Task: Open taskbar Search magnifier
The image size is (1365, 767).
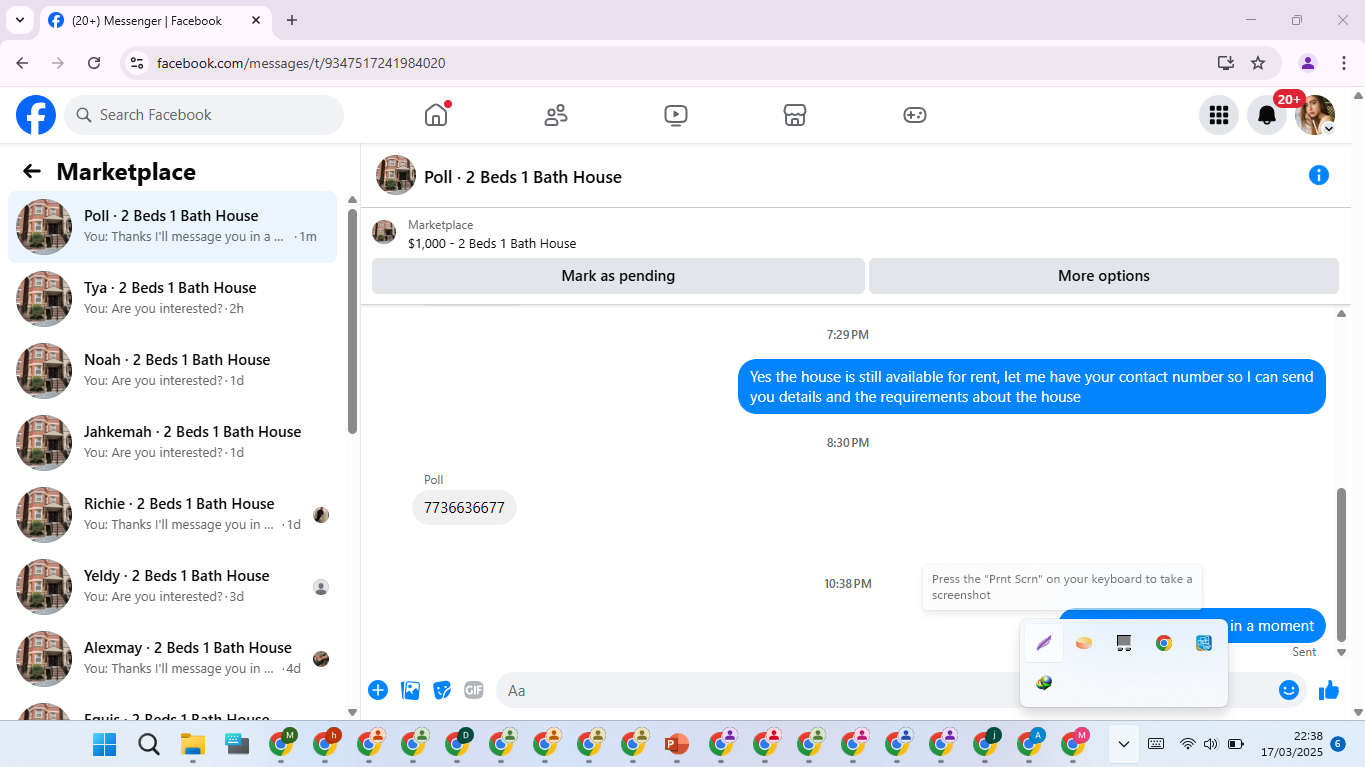Action: [148, 744]
